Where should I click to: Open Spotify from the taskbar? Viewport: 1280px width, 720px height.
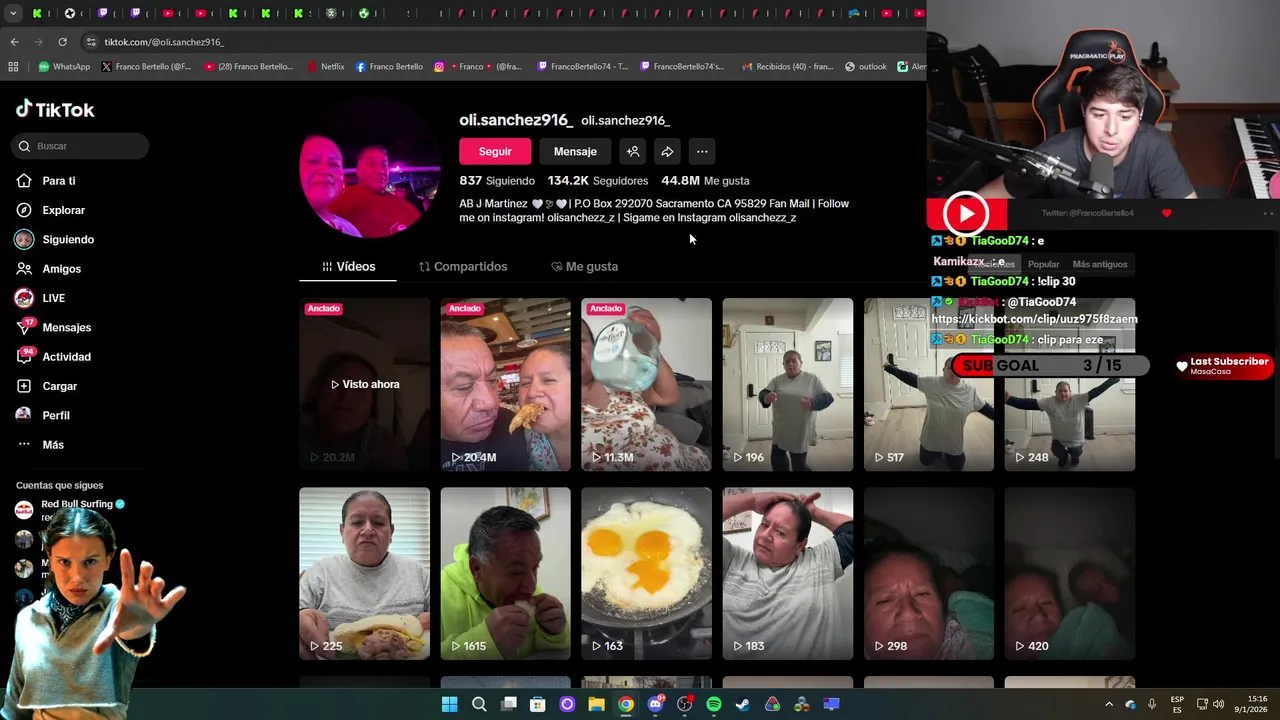coord(713,705)
